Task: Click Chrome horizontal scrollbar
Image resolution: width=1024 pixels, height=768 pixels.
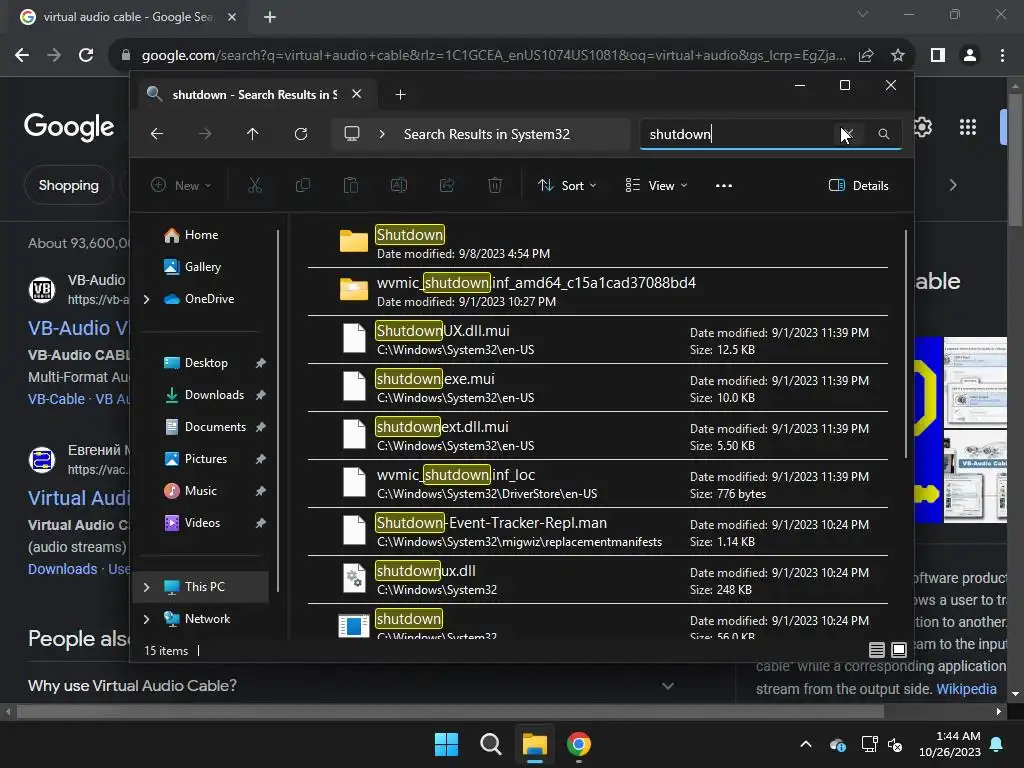Action: 451,712
